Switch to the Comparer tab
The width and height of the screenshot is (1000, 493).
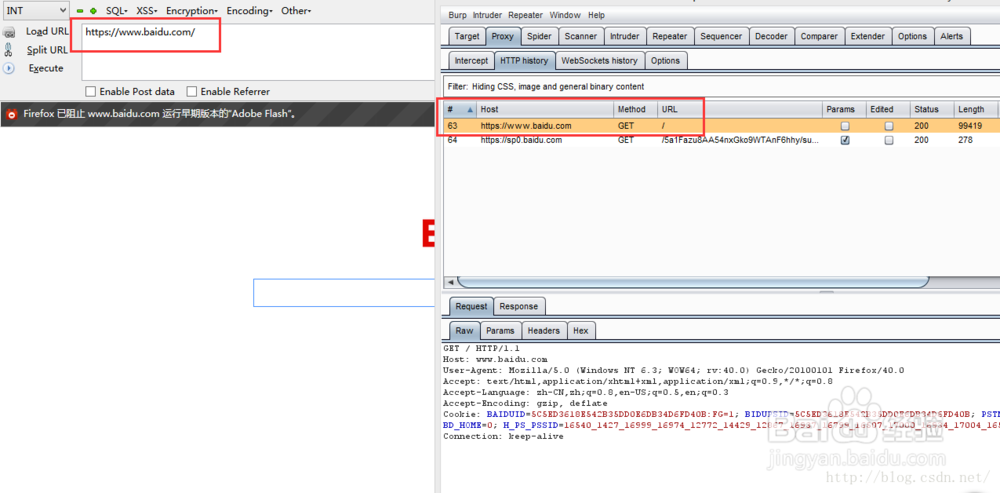pos(819,36)
